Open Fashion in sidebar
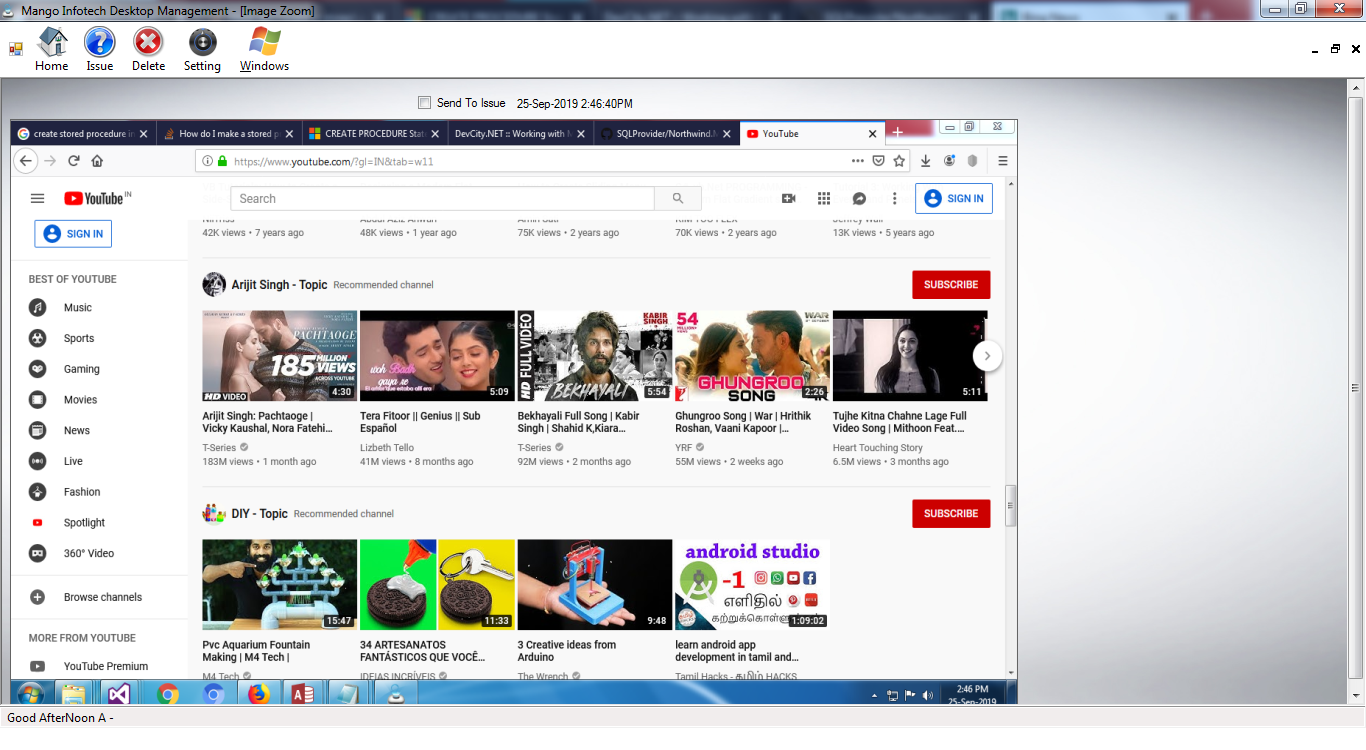Image resolution: width=1366 pixels, height=750 pixels. pyautogui.click(x=100, y=492)
